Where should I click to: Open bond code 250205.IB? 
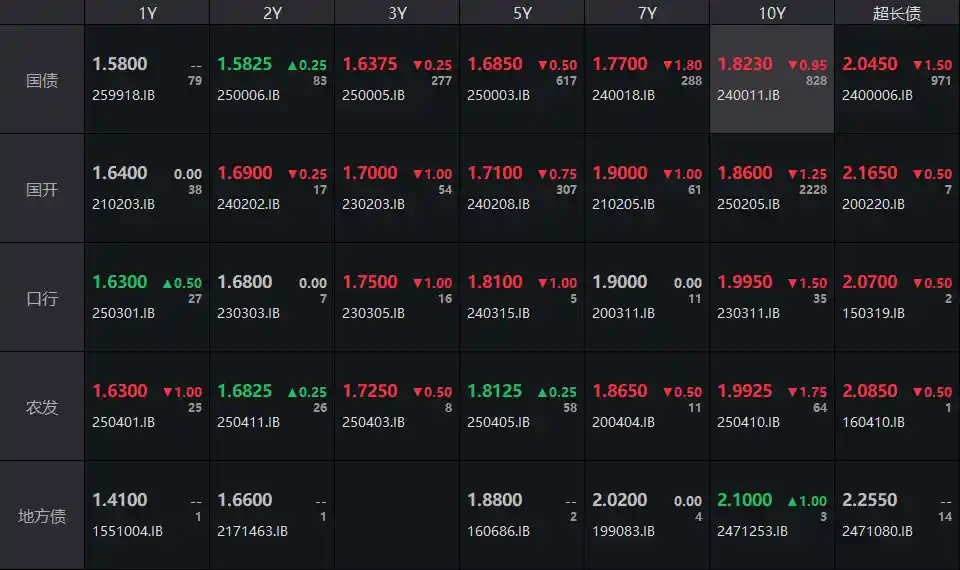point(748,204)
